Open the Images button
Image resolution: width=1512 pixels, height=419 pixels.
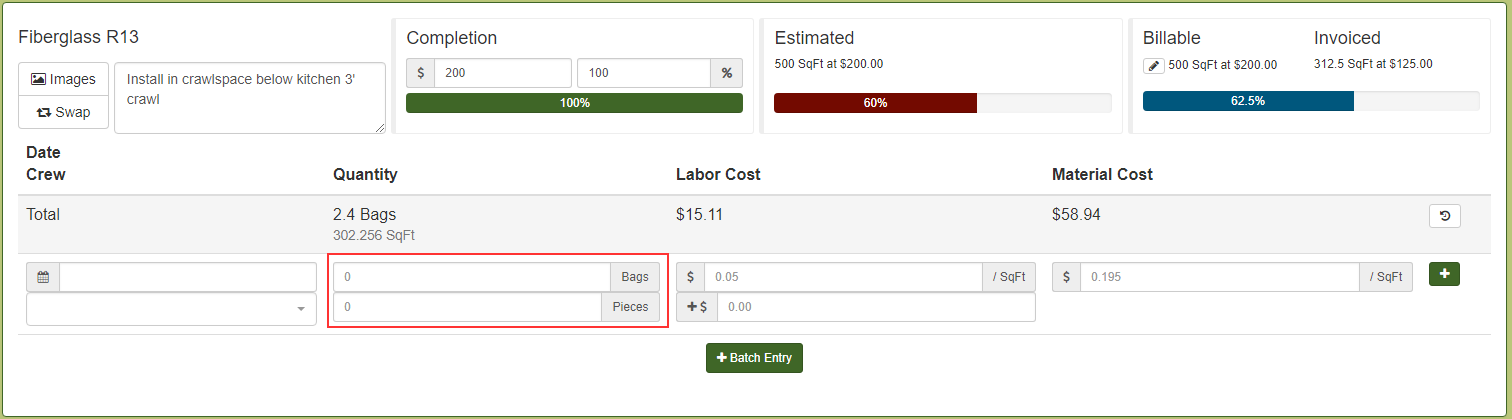click(63, 79)
